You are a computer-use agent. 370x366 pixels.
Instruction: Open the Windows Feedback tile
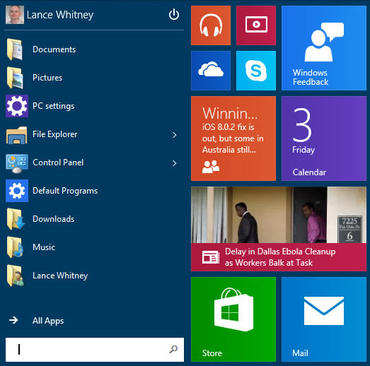point(324,48)
